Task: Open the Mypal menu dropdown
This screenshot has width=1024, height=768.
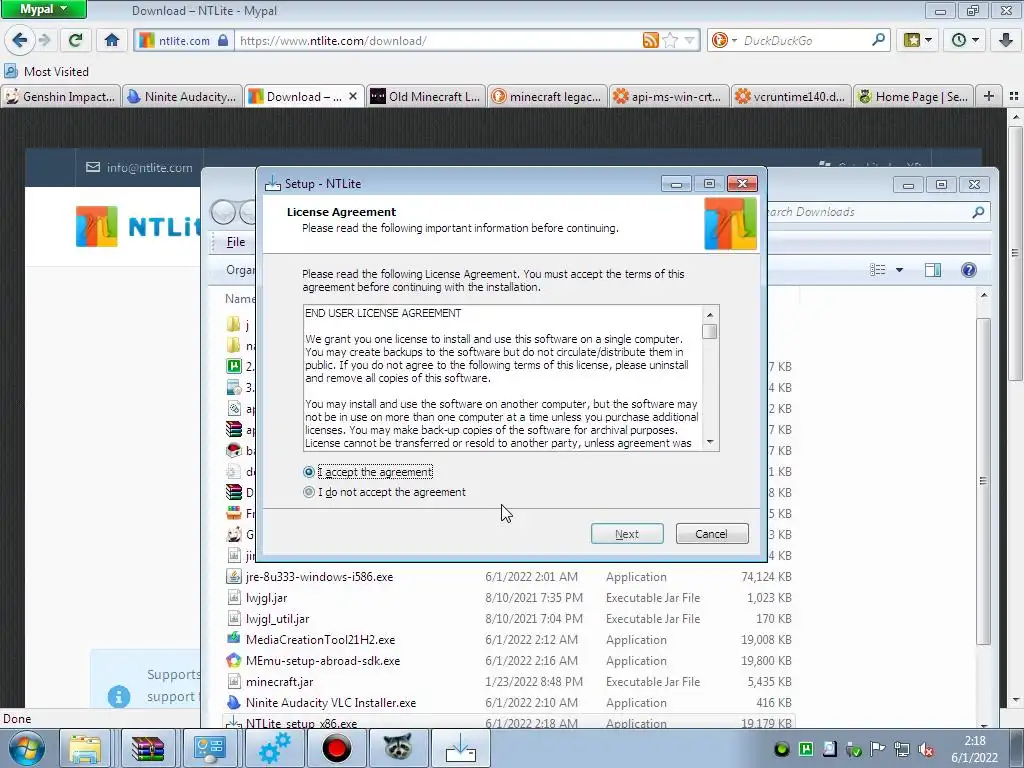Action: coord(44,9)
